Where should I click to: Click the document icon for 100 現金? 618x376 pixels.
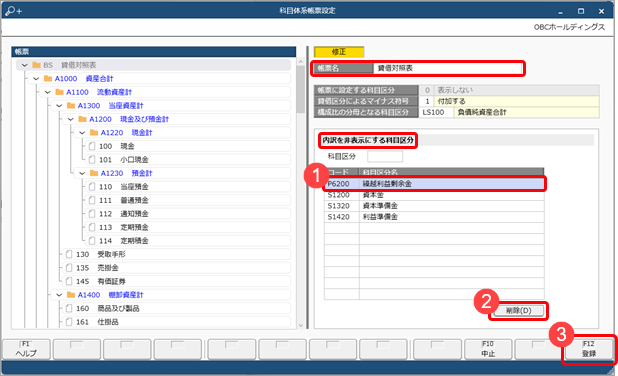tap(92, 146)
